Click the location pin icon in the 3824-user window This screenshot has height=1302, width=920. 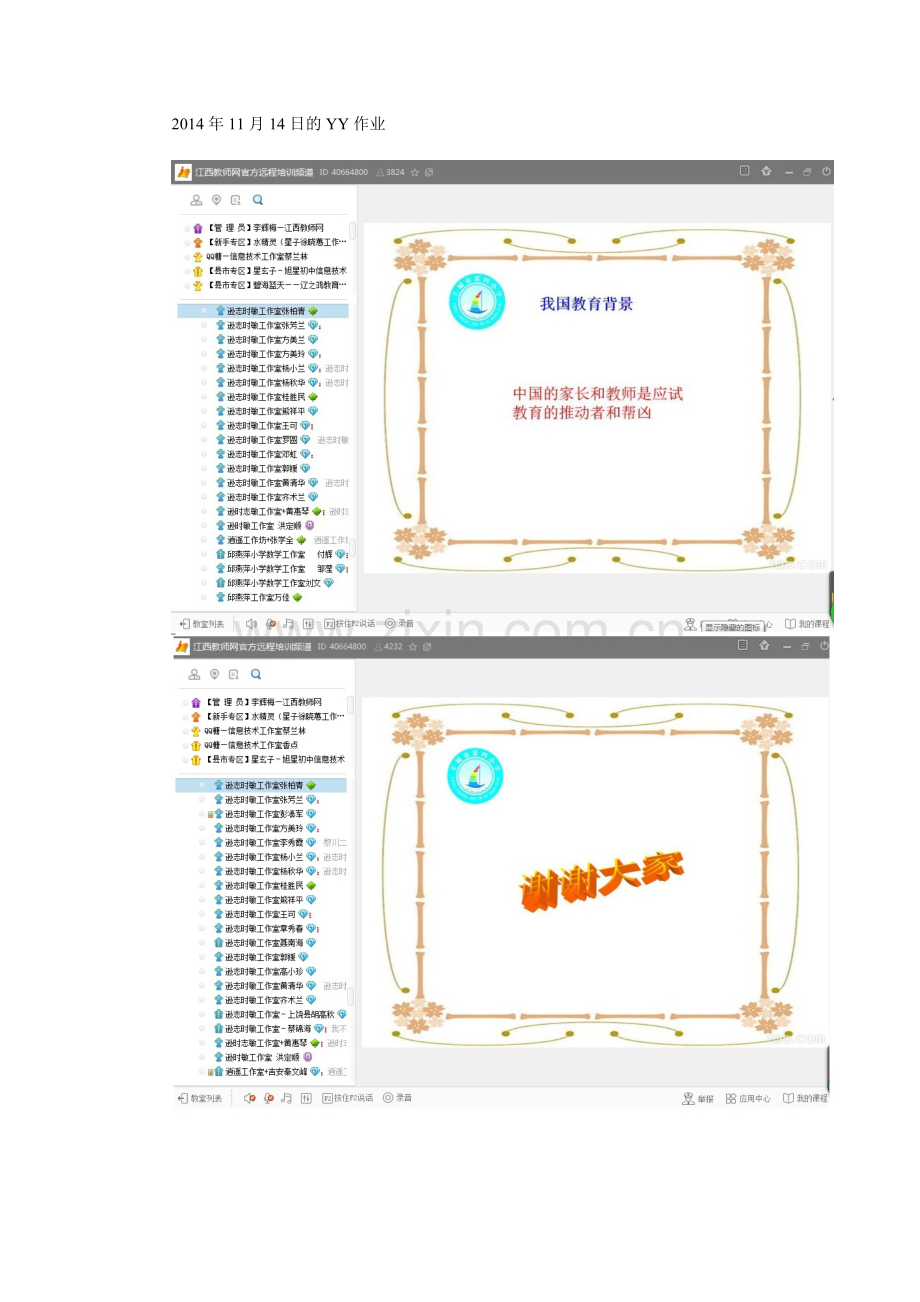click(216, 200)
